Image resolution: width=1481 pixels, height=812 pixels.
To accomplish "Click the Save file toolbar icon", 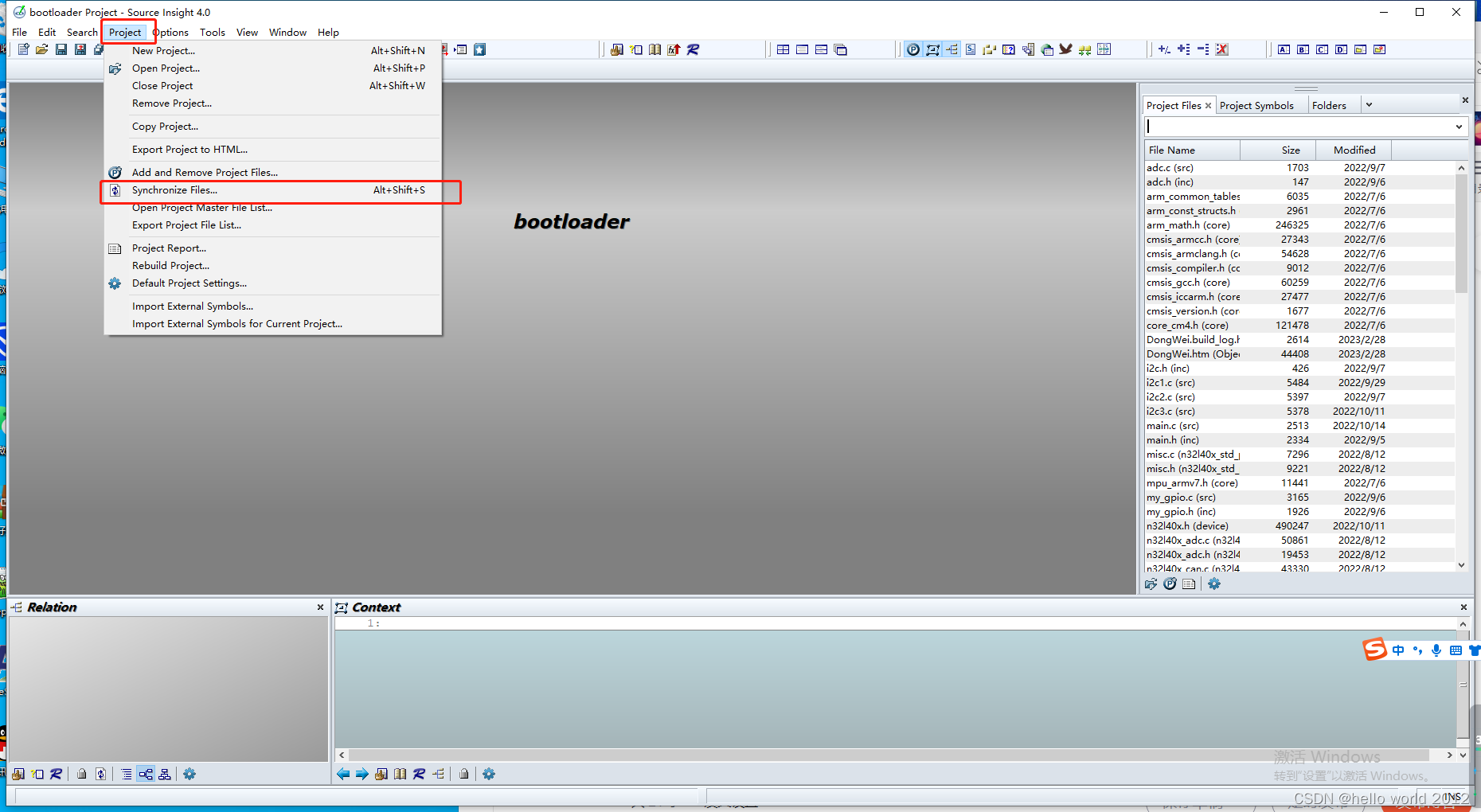I will (x=61, y=49).
